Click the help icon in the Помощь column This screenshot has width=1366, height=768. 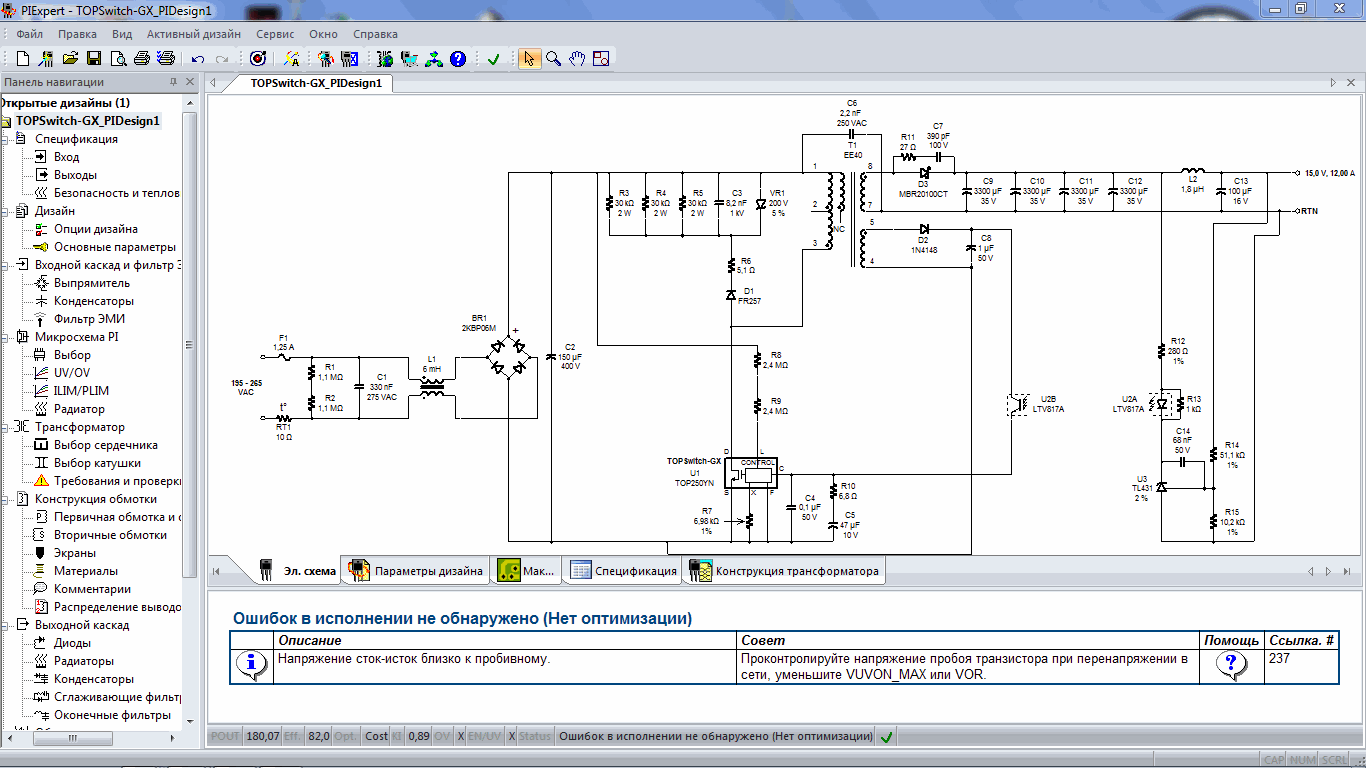click(x=1231, y=662)
